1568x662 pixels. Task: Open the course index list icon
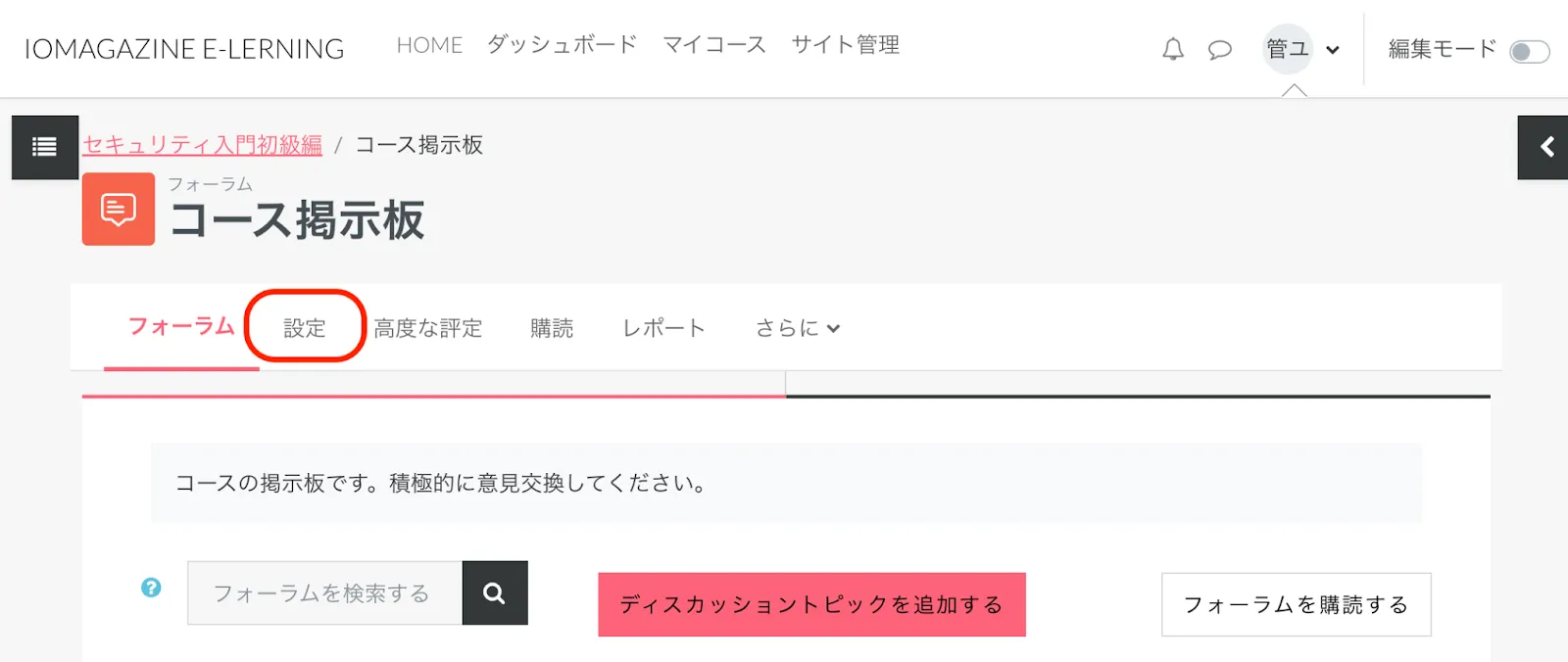tap(44, 147)
